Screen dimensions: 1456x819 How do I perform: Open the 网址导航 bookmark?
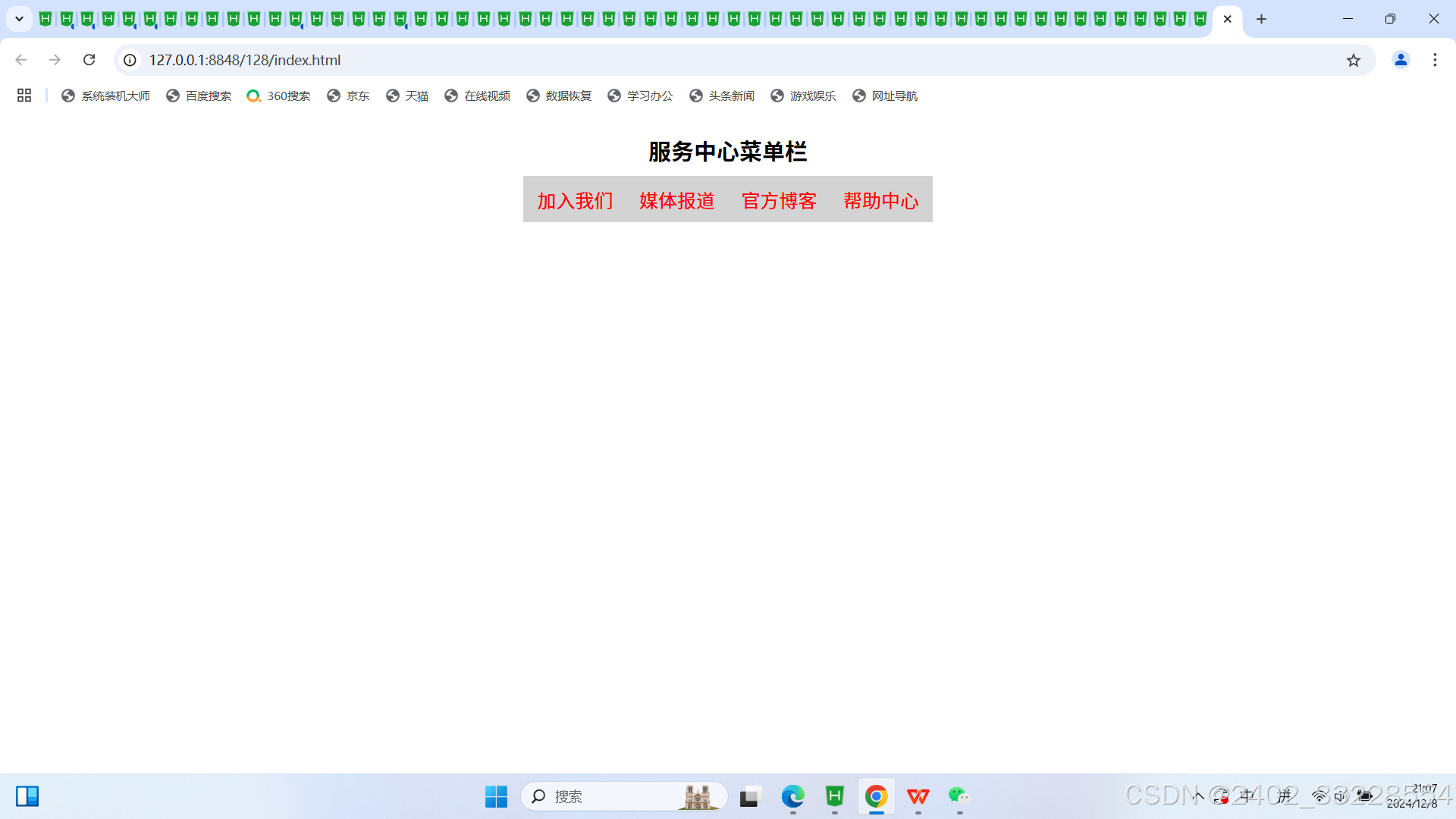click(x=885, y=96)
